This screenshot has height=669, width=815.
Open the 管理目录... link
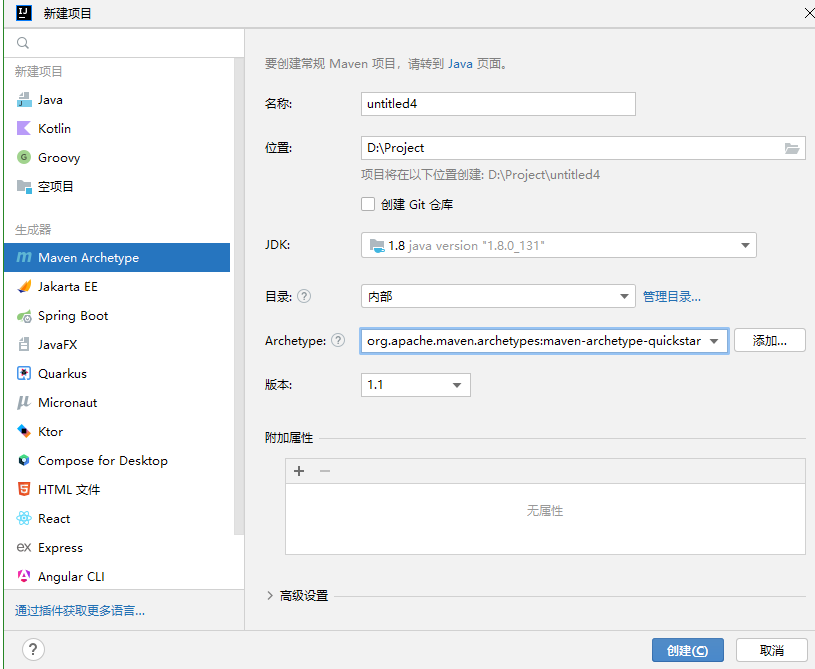[x=671, y=296]
